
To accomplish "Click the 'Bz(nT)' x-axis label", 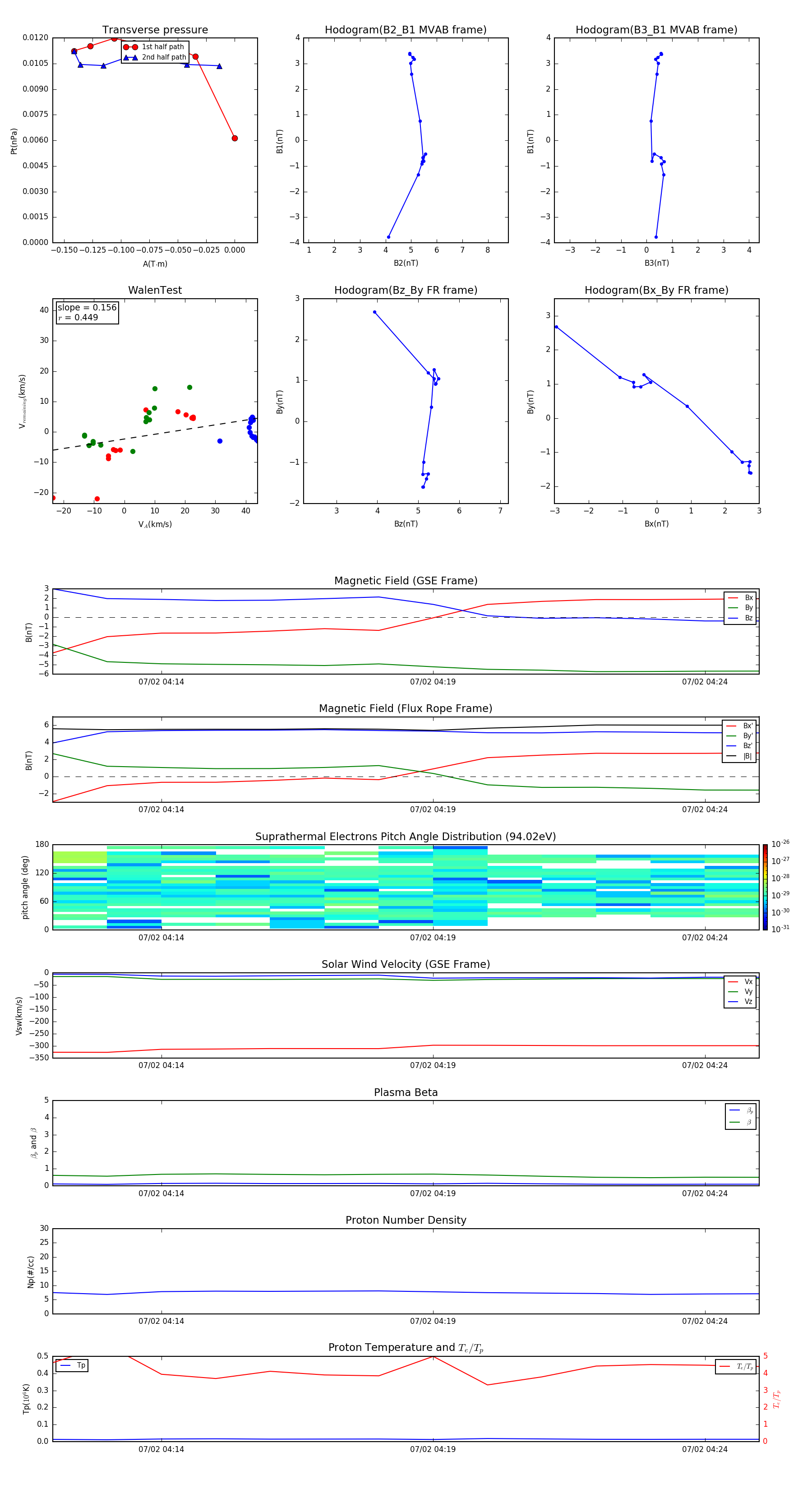I will (x=406, y=524).
